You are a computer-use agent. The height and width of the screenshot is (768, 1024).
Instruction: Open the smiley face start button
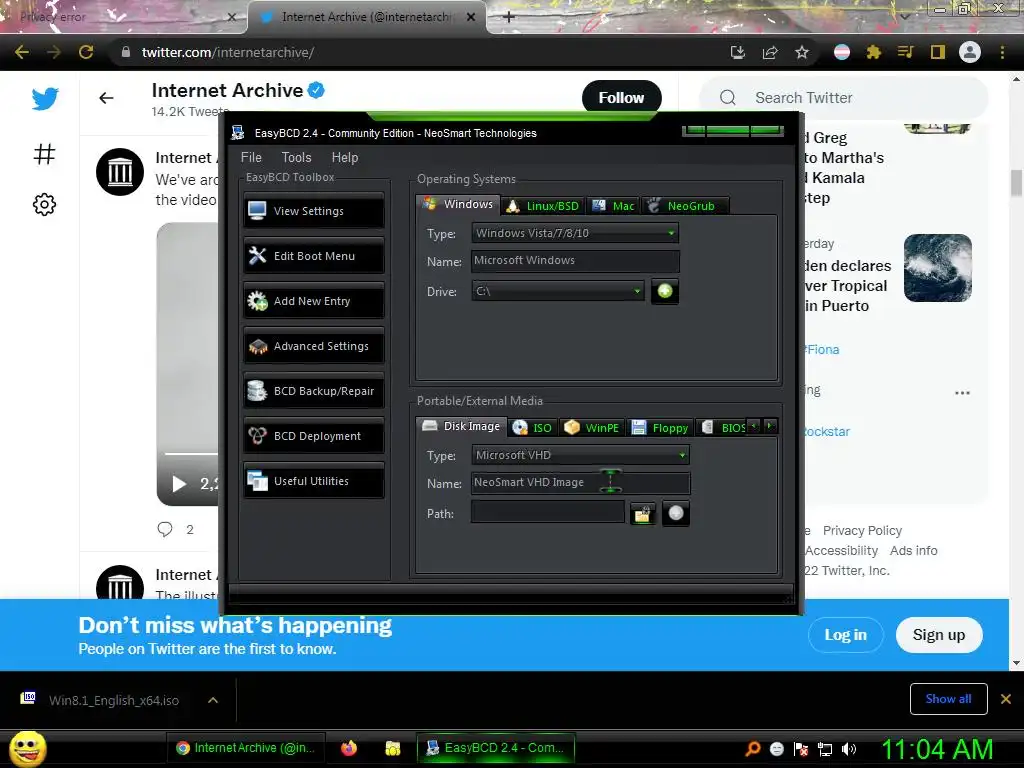(27, 749)
